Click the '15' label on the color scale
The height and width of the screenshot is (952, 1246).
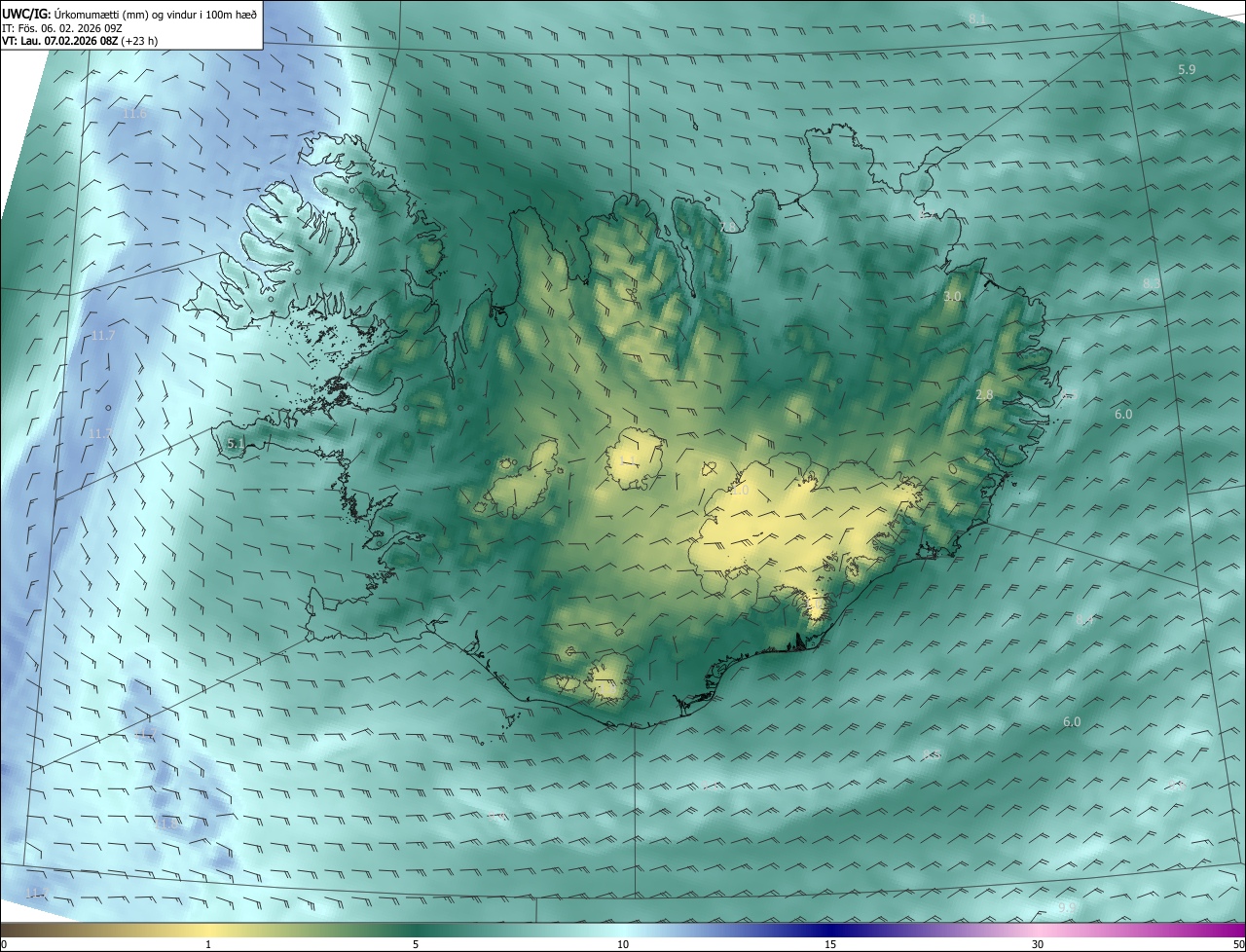coord(830,944)
